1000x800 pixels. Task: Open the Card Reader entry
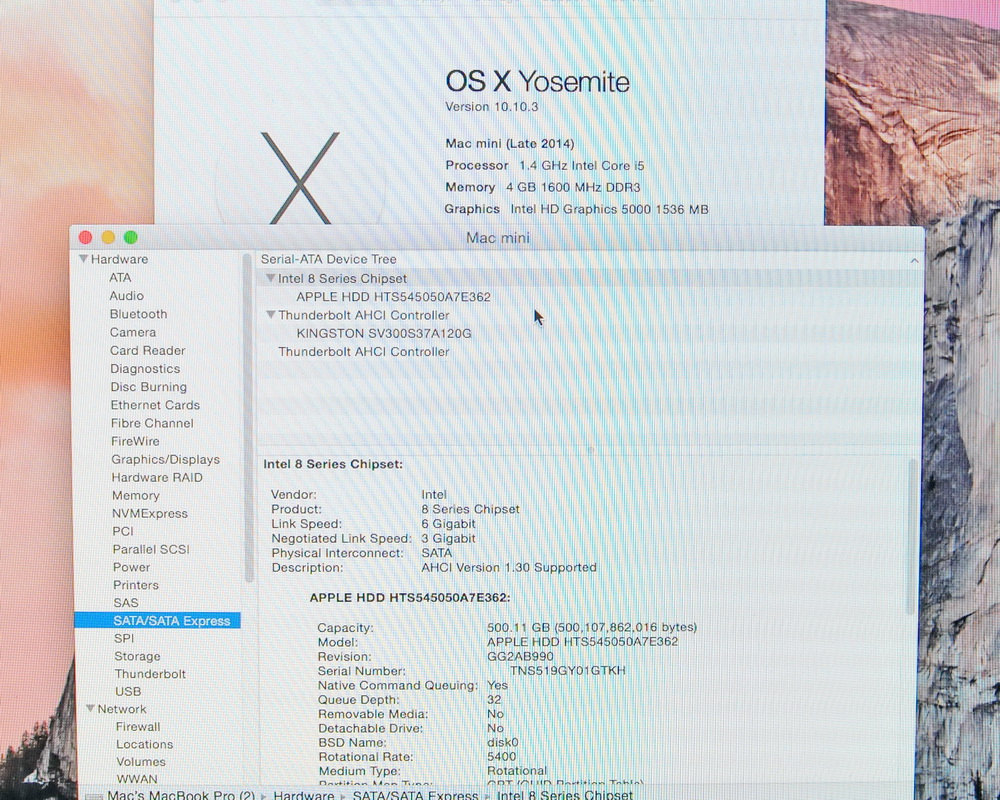[x=147, y=350]
